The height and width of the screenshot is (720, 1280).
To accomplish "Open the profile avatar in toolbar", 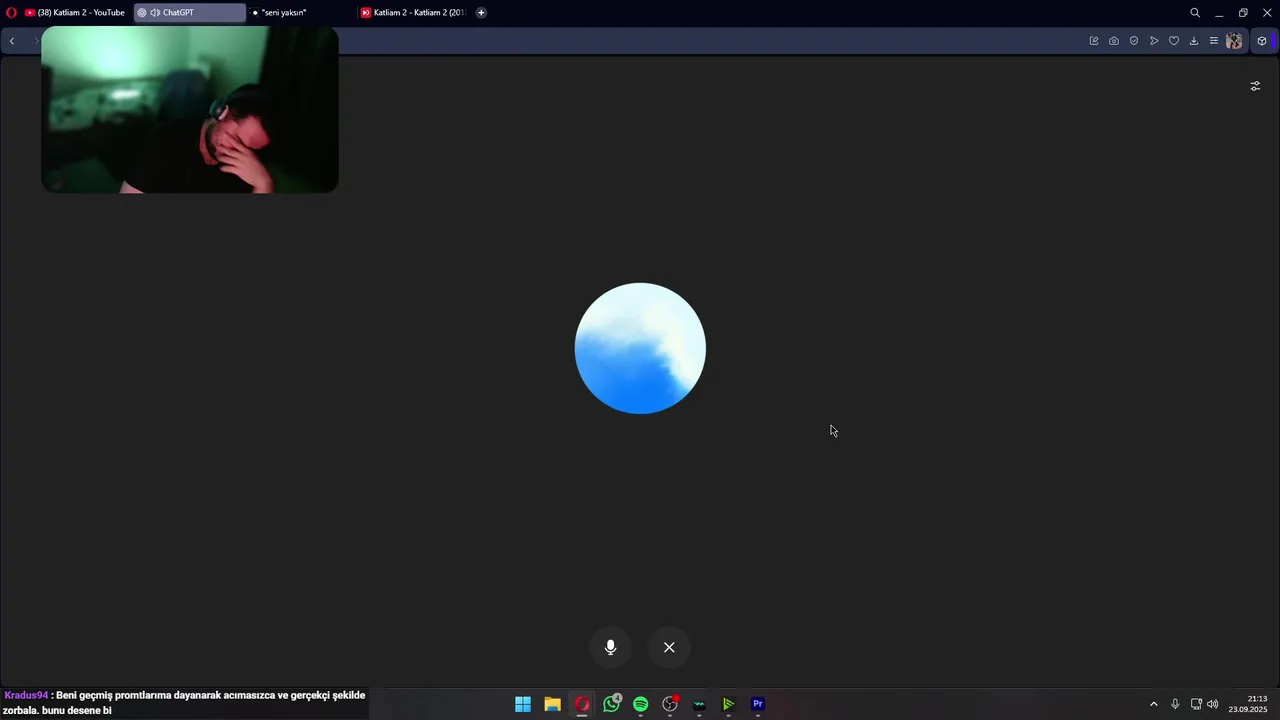I will (x=1234, y=41).
